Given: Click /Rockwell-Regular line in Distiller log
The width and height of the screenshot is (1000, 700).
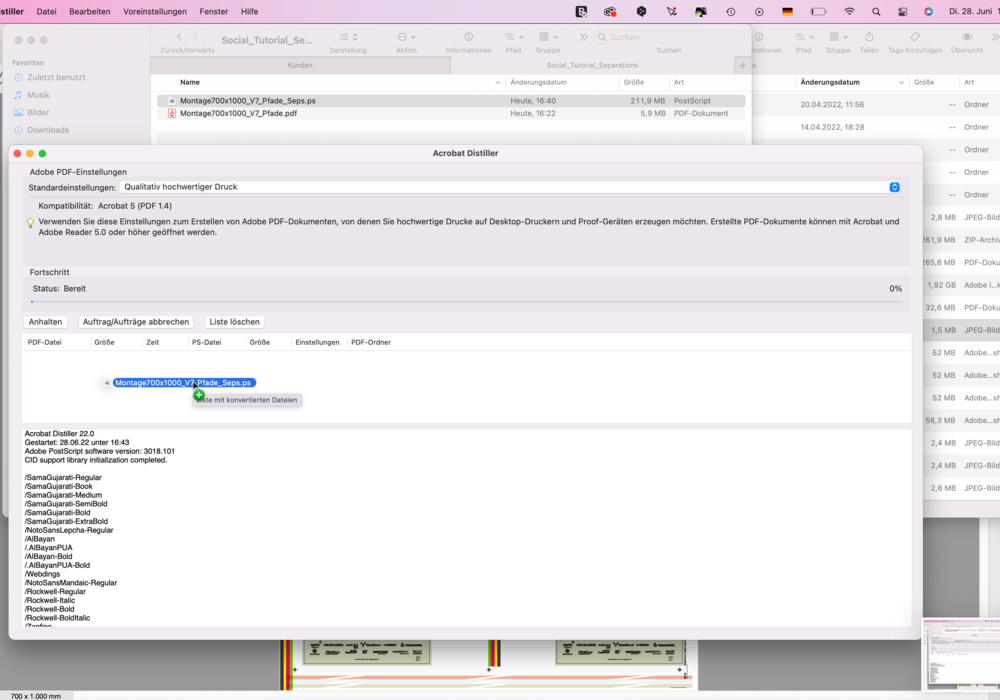Looking at the screenshot, I should click(55, 592).
